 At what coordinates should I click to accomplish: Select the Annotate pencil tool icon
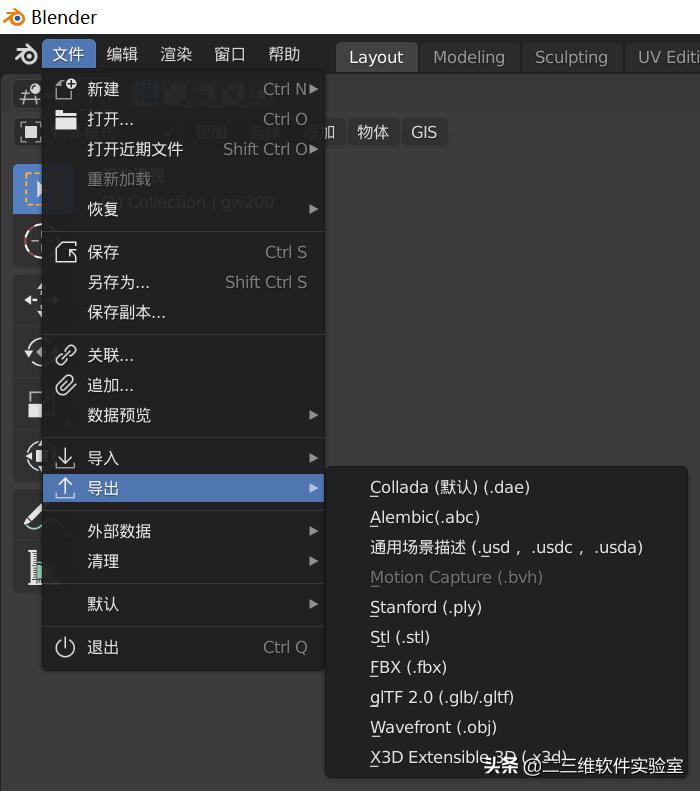click(x=34, y=516)
